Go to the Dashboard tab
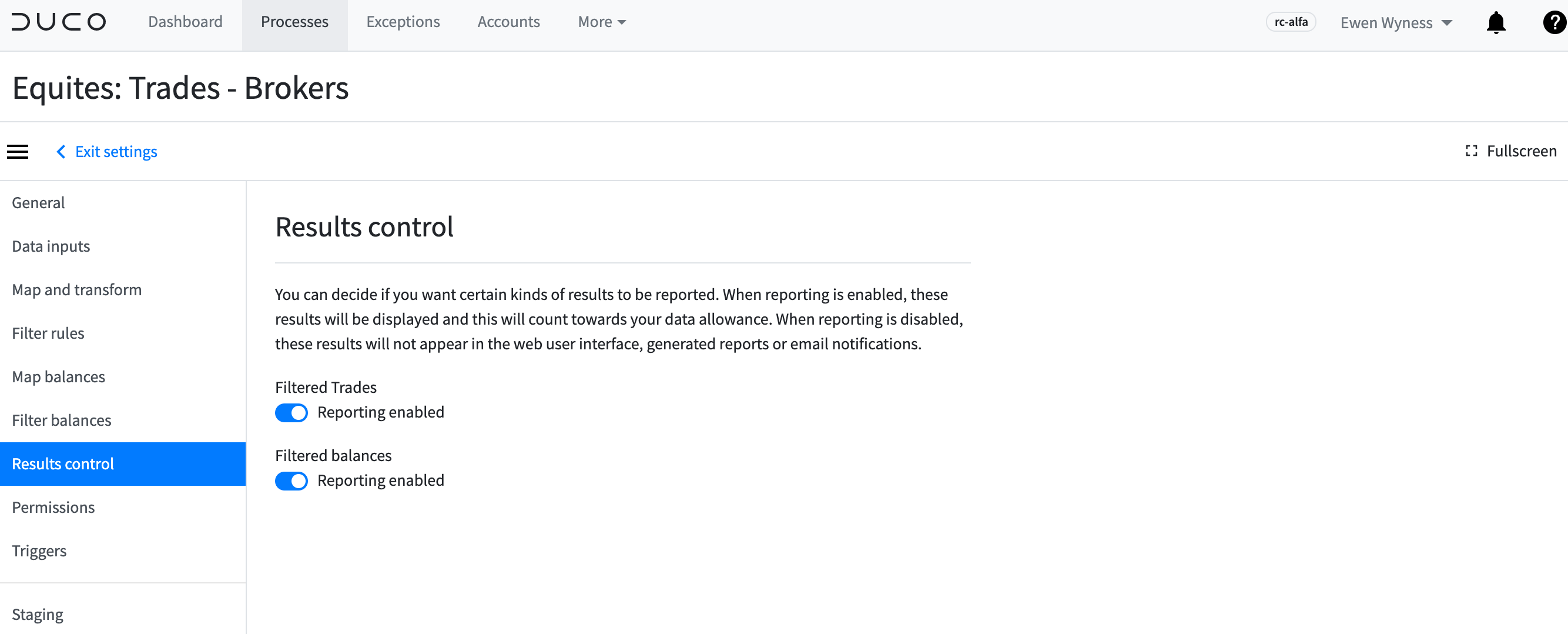This screenshot has width=1568, height=634. [x=185, y=22]
